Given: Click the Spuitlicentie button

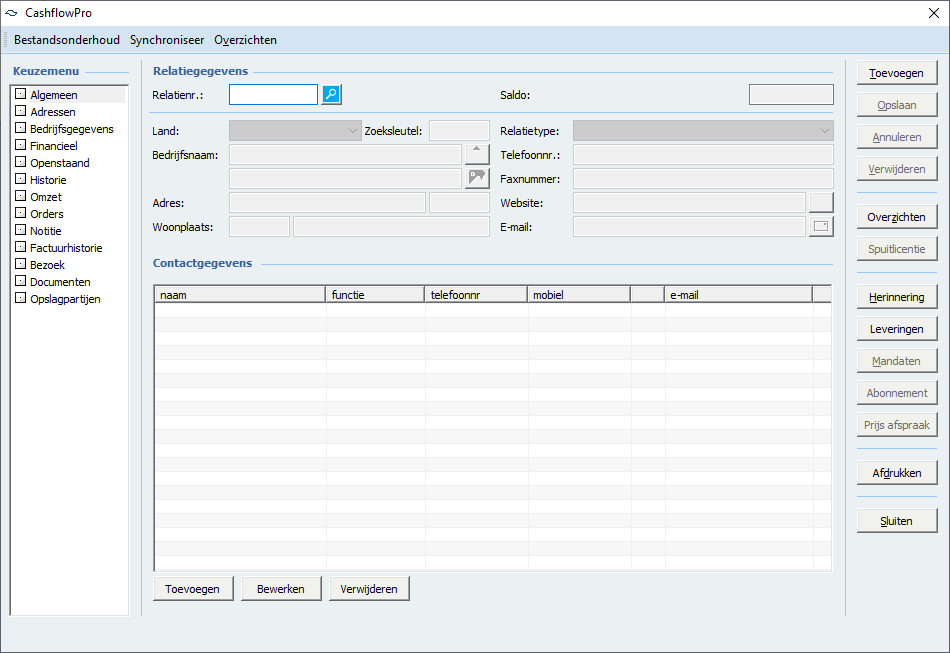Looking at the screenshot, I should pyautogui.click(x=897, y=249).
